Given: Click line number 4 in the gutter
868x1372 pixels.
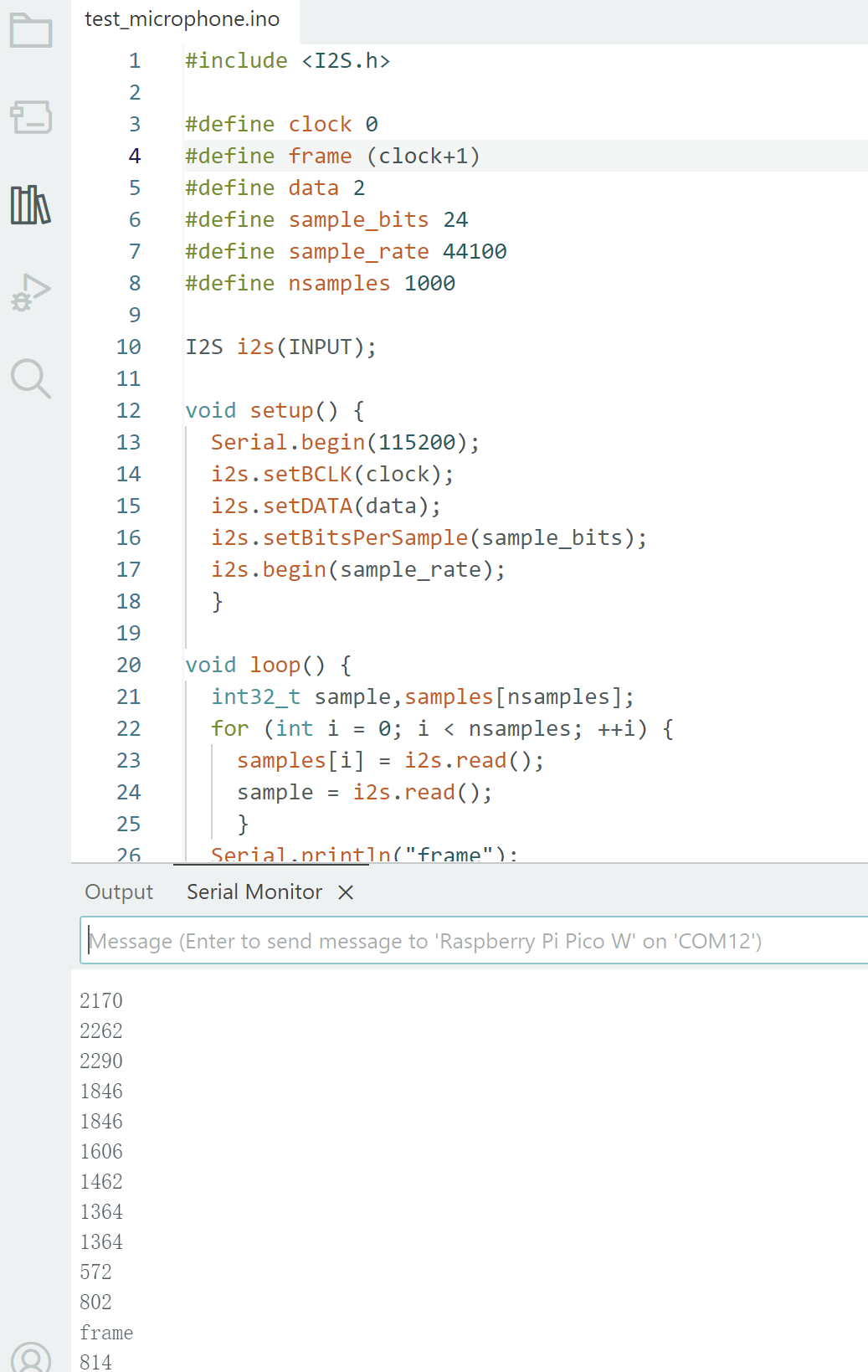Looking at the screenshot, I should click(135, 157).
